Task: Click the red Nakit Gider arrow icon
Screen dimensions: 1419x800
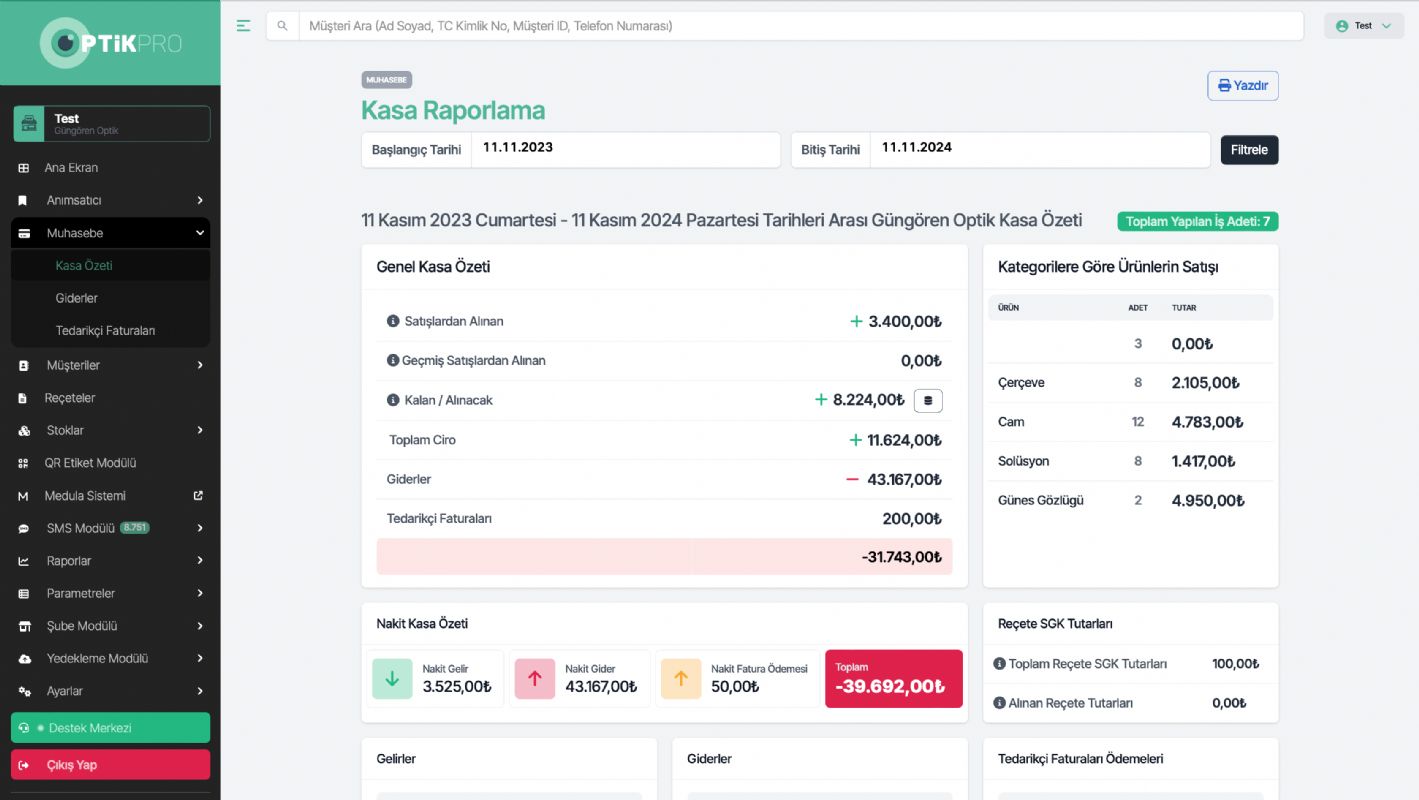Action: click(x=535, y=678)
